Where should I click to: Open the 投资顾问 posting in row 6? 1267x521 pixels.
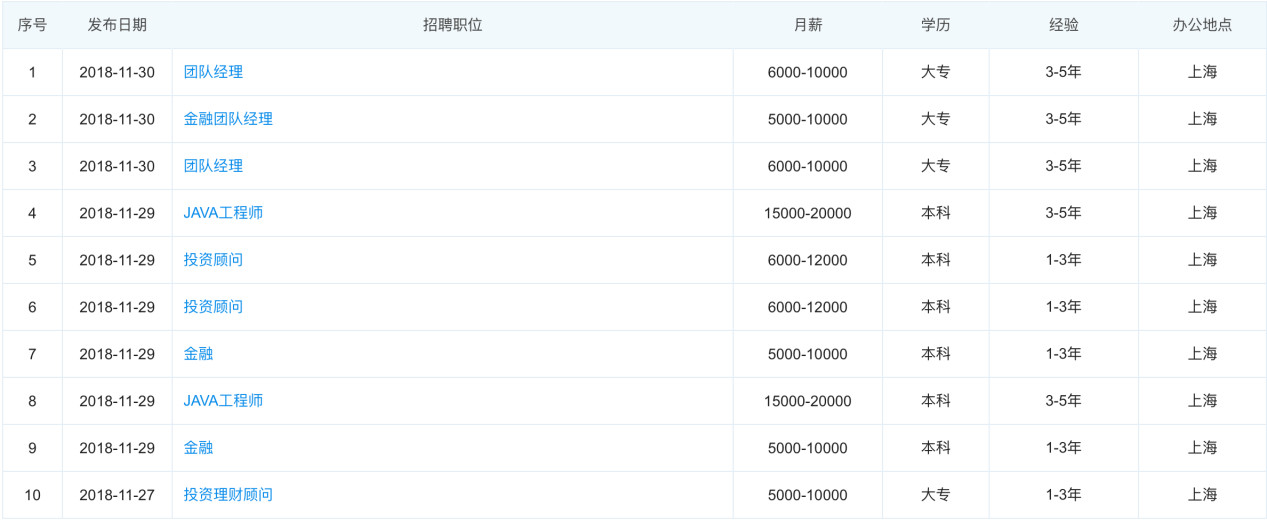[x=213, y=307]
